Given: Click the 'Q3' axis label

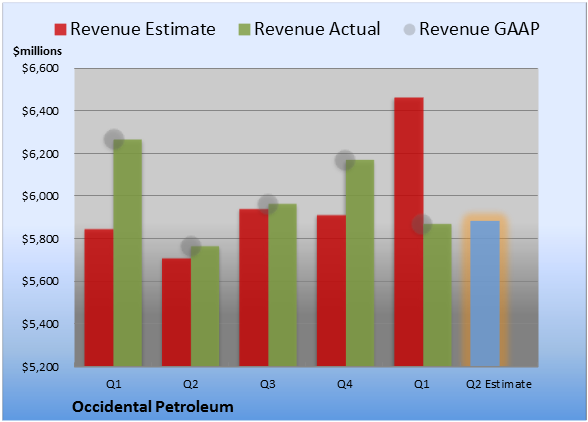Looking at the screenshot, I should (268, 384).
